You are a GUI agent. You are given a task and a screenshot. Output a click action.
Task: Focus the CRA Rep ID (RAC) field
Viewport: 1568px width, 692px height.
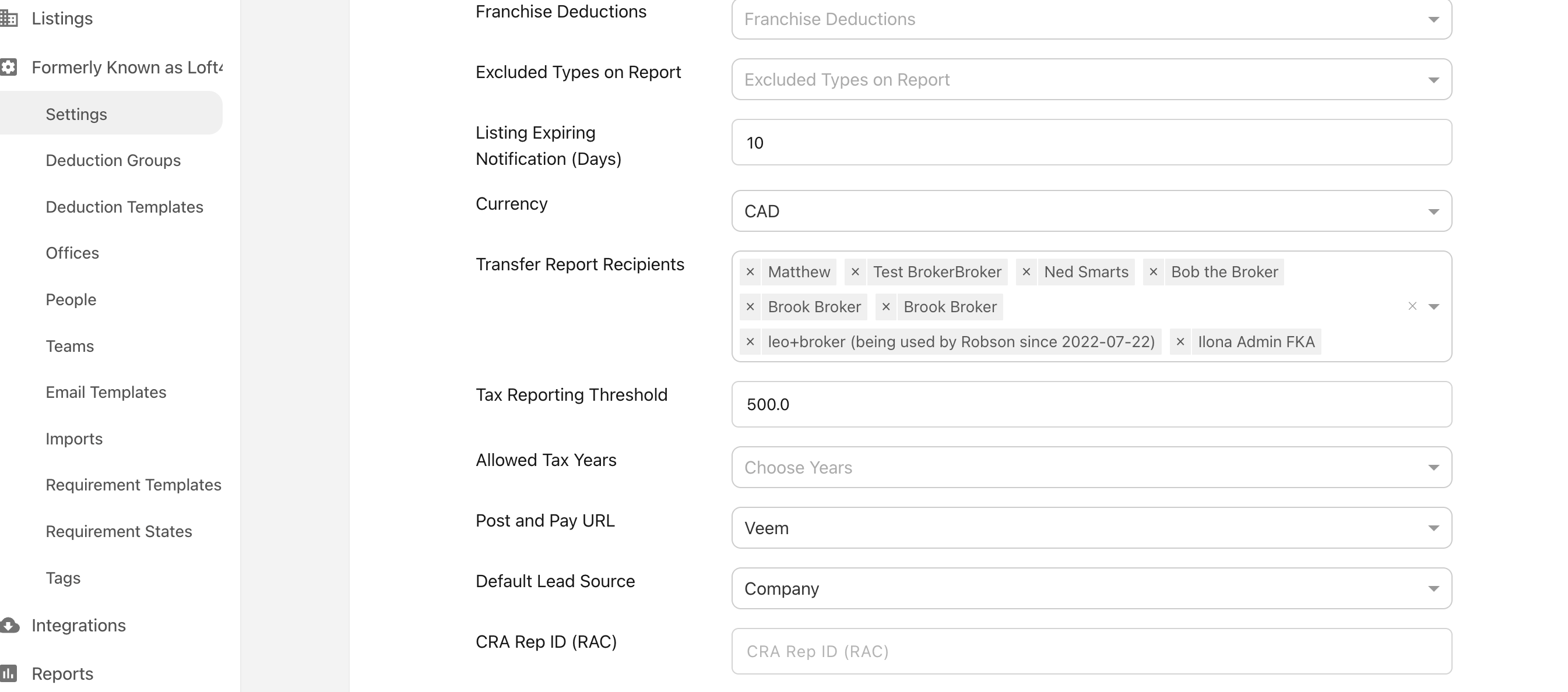1091,651
